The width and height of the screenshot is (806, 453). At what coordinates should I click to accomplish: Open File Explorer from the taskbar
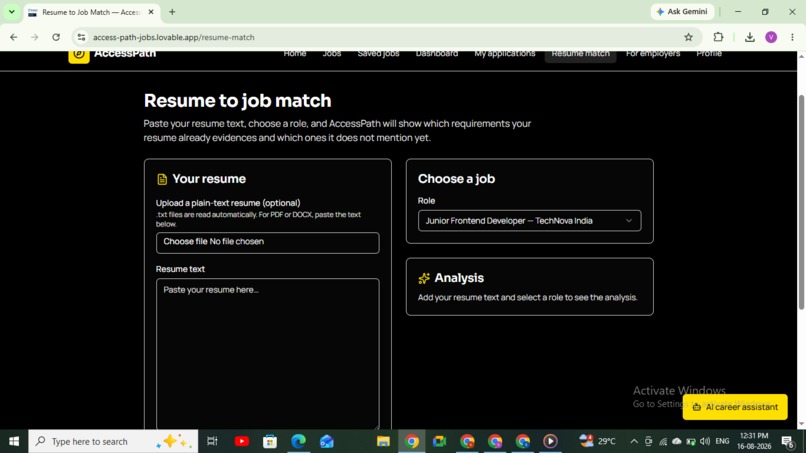click(x=383, y=441)
